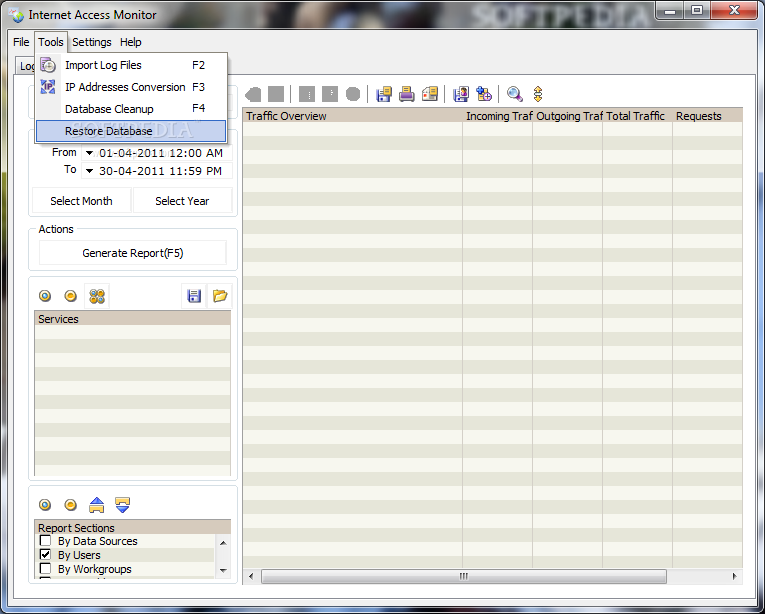Open the Settings menu

92,42
